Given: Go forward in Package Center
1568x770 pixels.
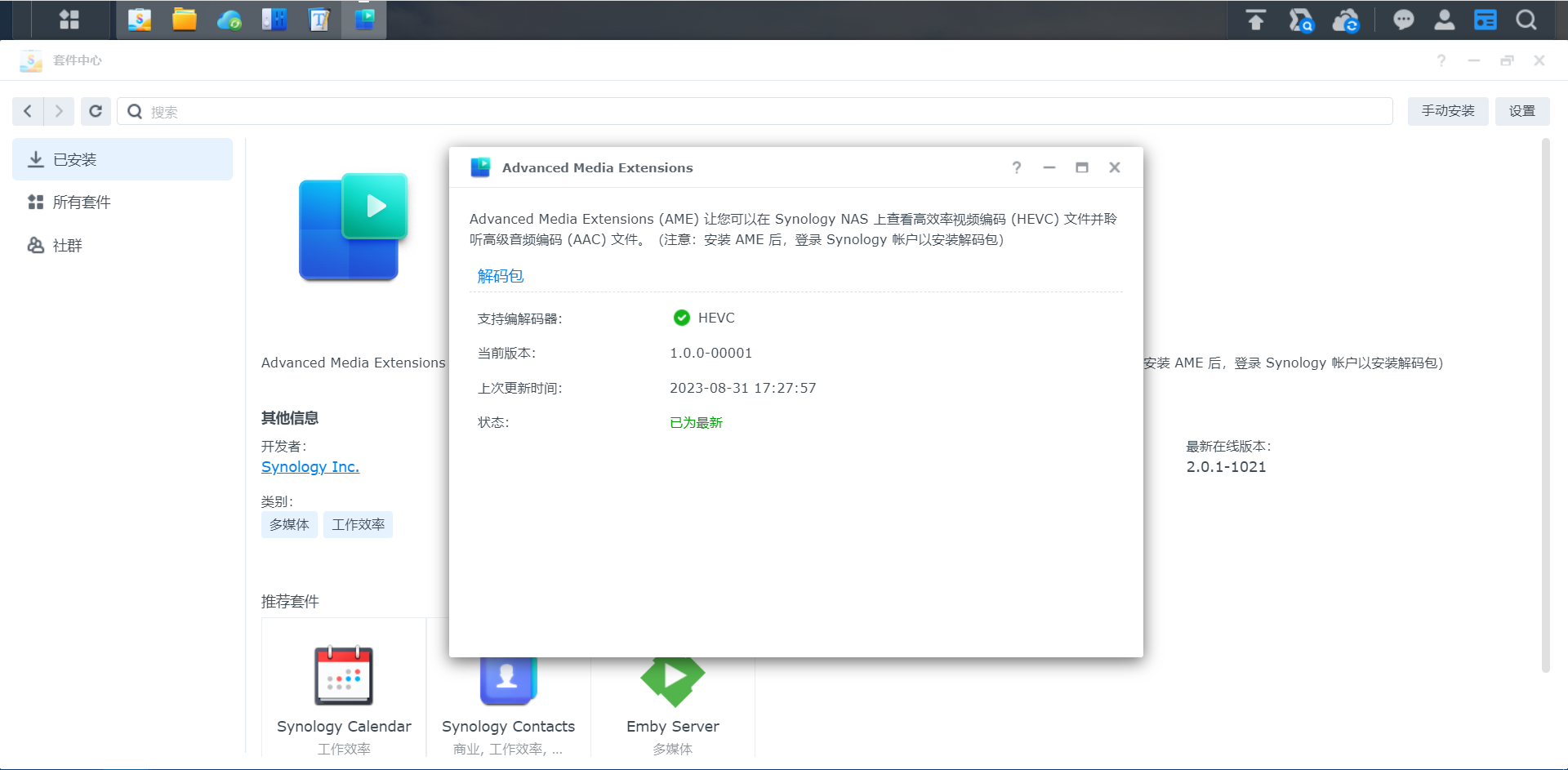Looking at the screenshot, I should coord(59,111).
